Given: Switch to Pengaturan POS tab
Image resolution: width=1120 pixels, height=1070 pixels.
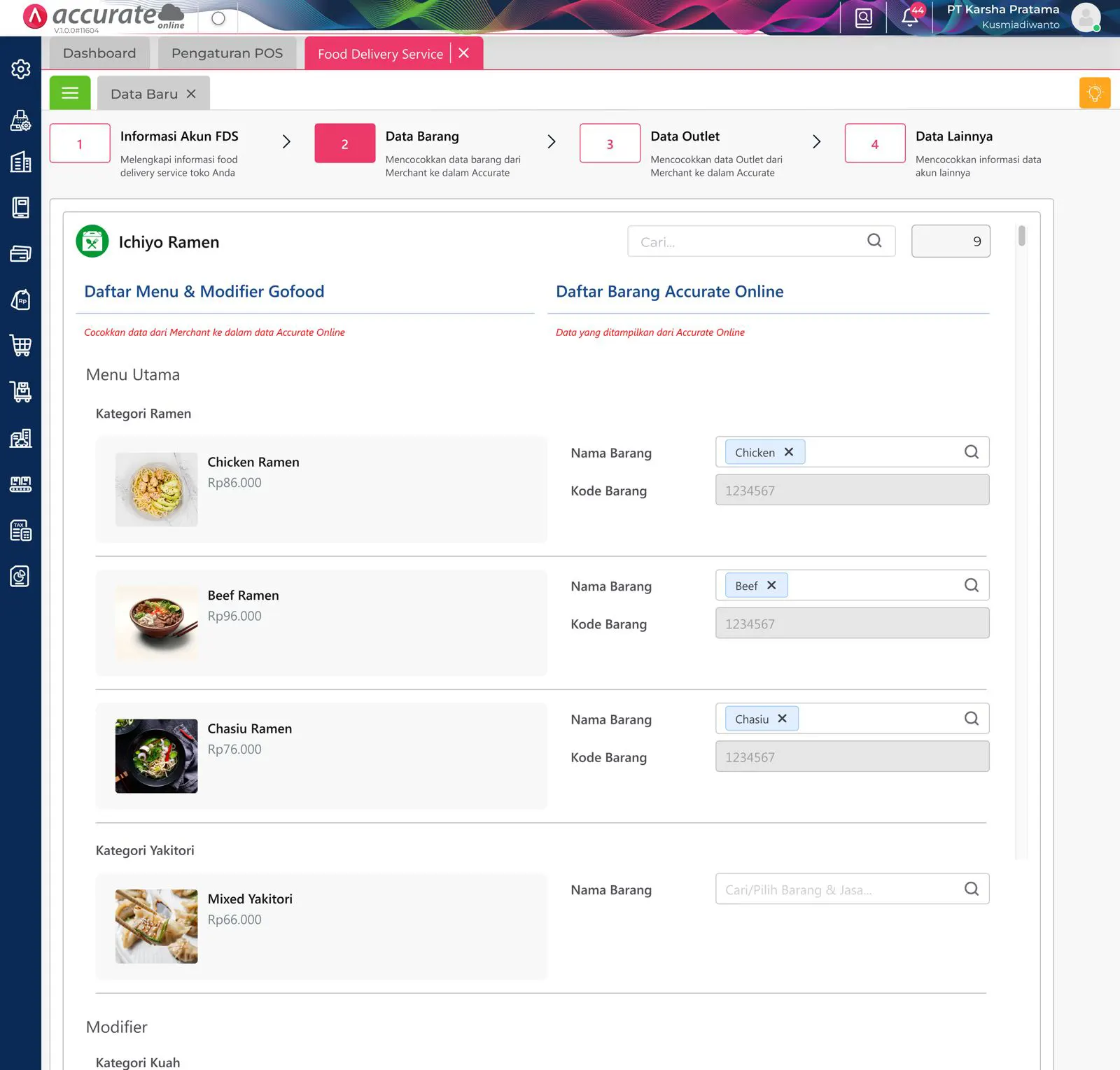Looking at the screenshot, I should click(227, 53).
